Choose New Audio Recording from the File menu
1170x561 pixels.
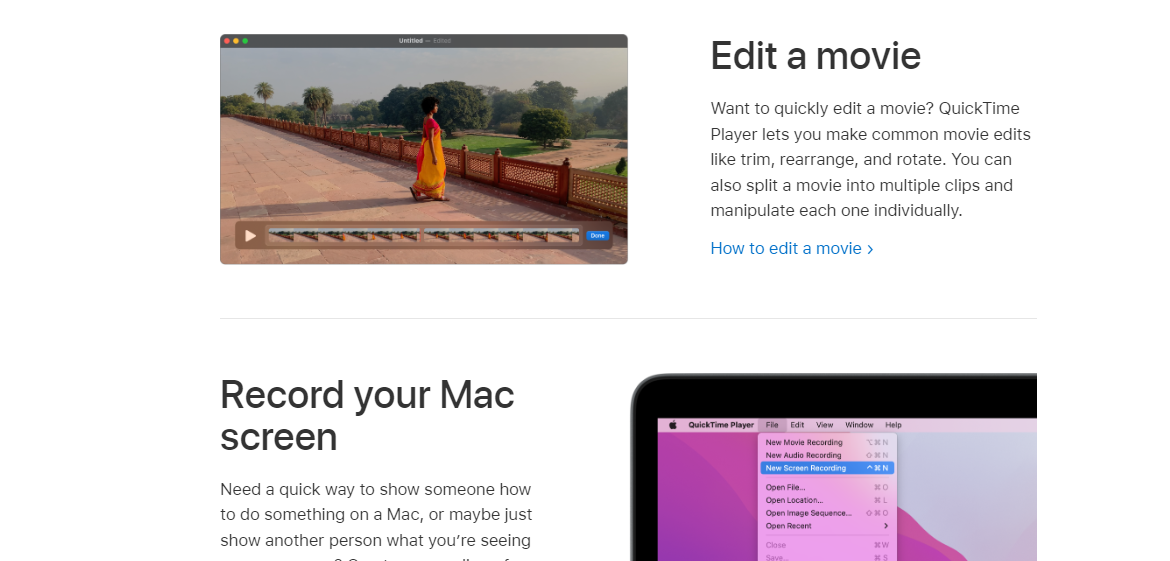tap(827, 455)
